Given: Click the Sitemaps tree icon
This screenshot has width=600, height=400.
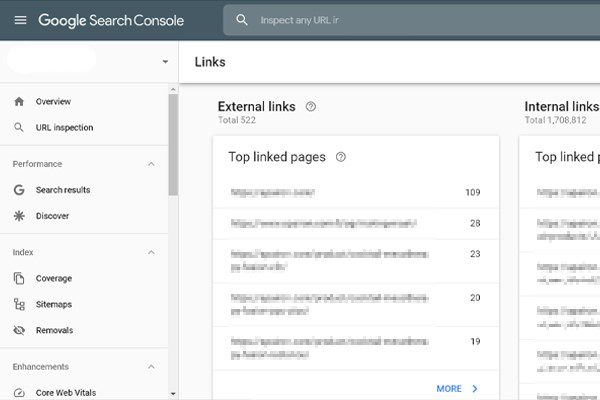Looking at the screenshot, I should [x=19, y=304].
